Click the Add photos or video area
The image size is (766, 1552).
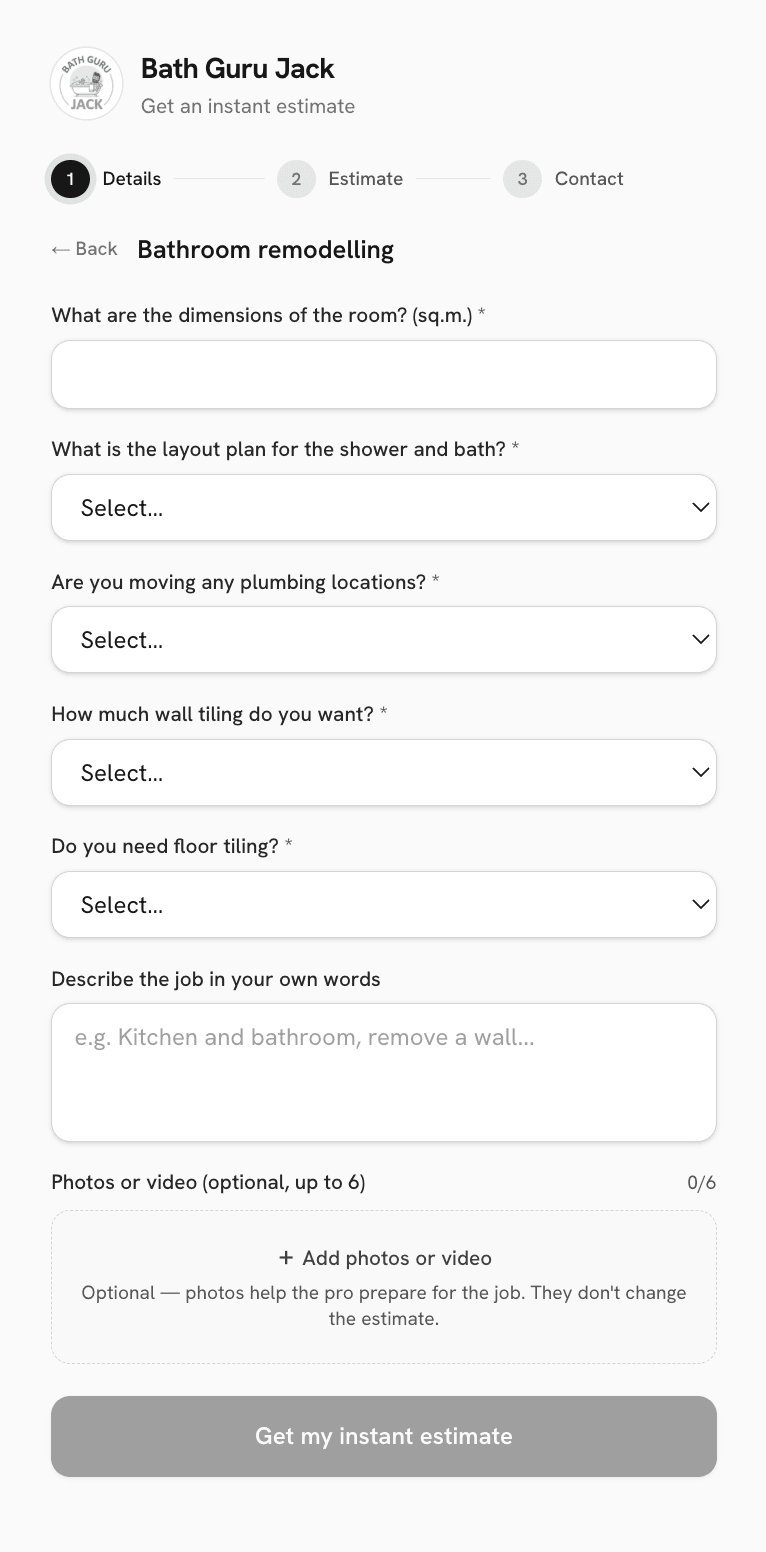click(384, 1287)
